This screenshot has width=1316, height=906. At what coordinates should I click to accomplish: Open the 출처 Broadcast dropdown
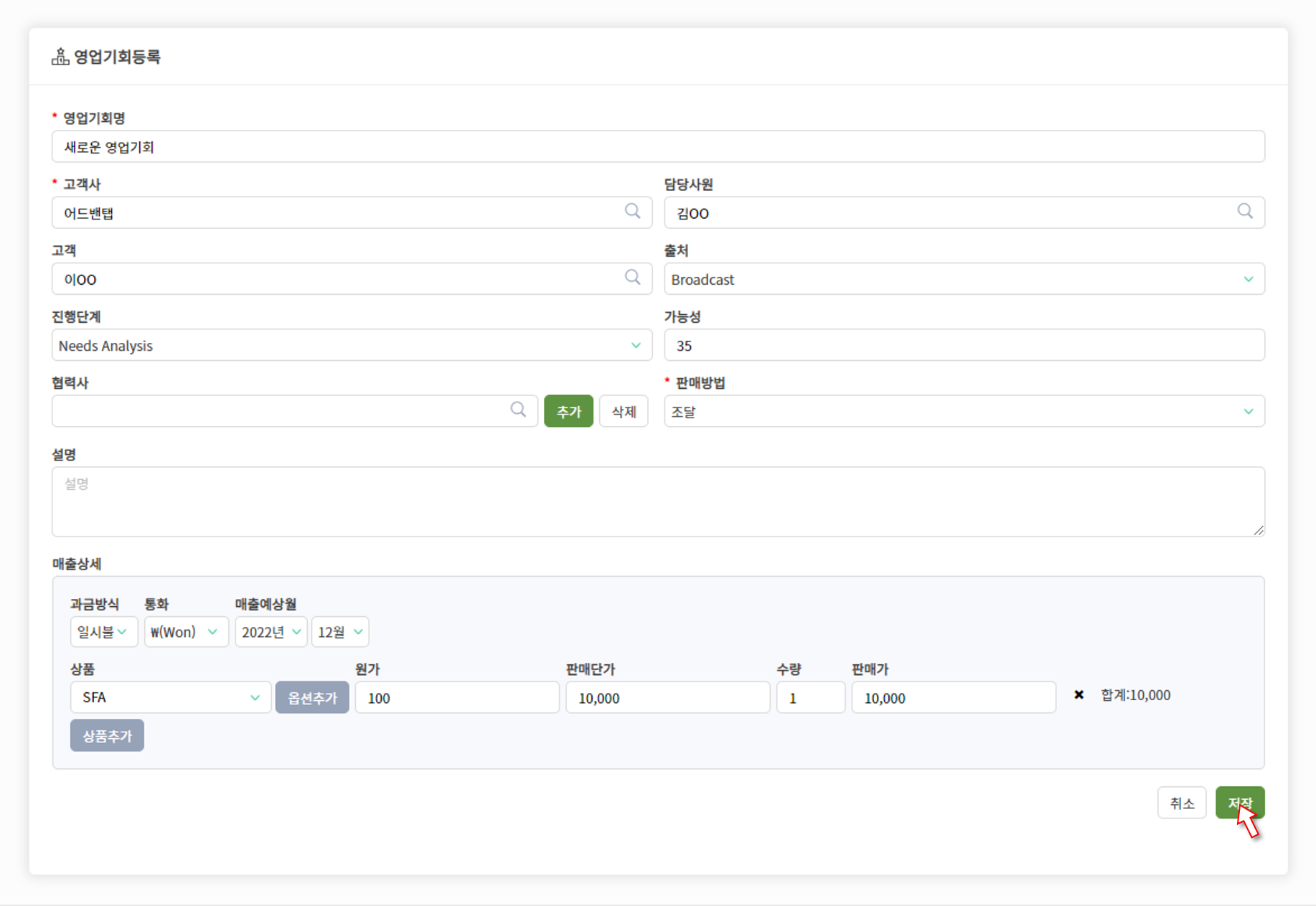coord(964,279)
